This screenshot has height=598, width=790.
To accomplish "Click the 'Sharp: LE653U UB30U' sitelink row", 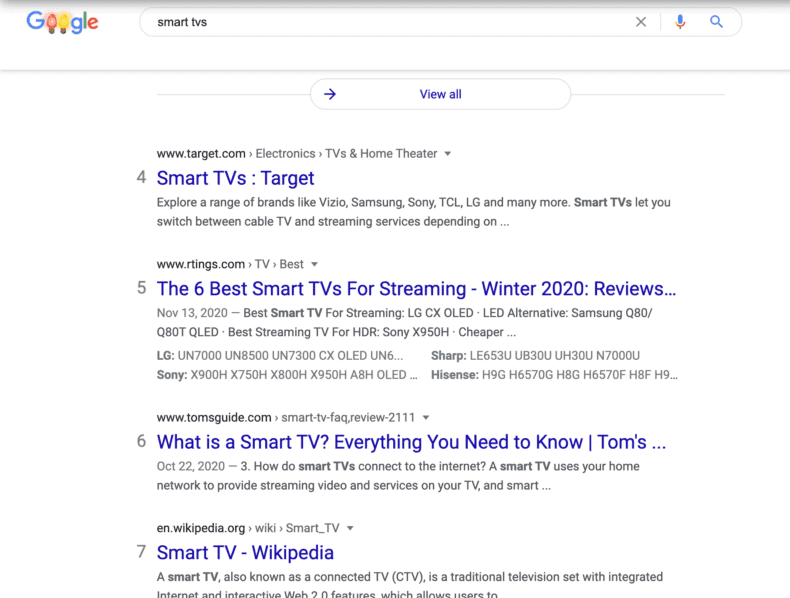I will pos(535,356).
